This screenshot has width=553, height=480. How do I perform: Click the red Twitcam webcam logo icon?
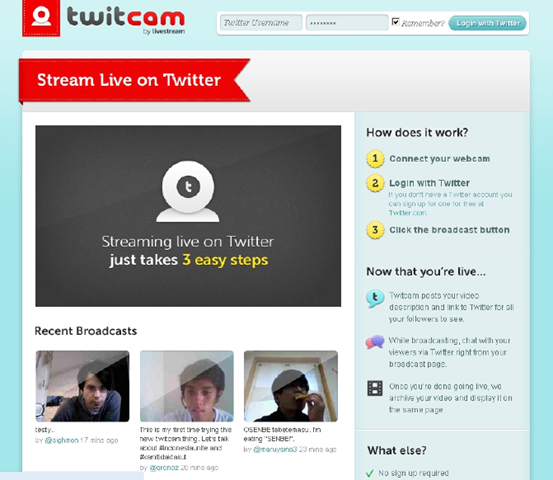coord(41,18)
